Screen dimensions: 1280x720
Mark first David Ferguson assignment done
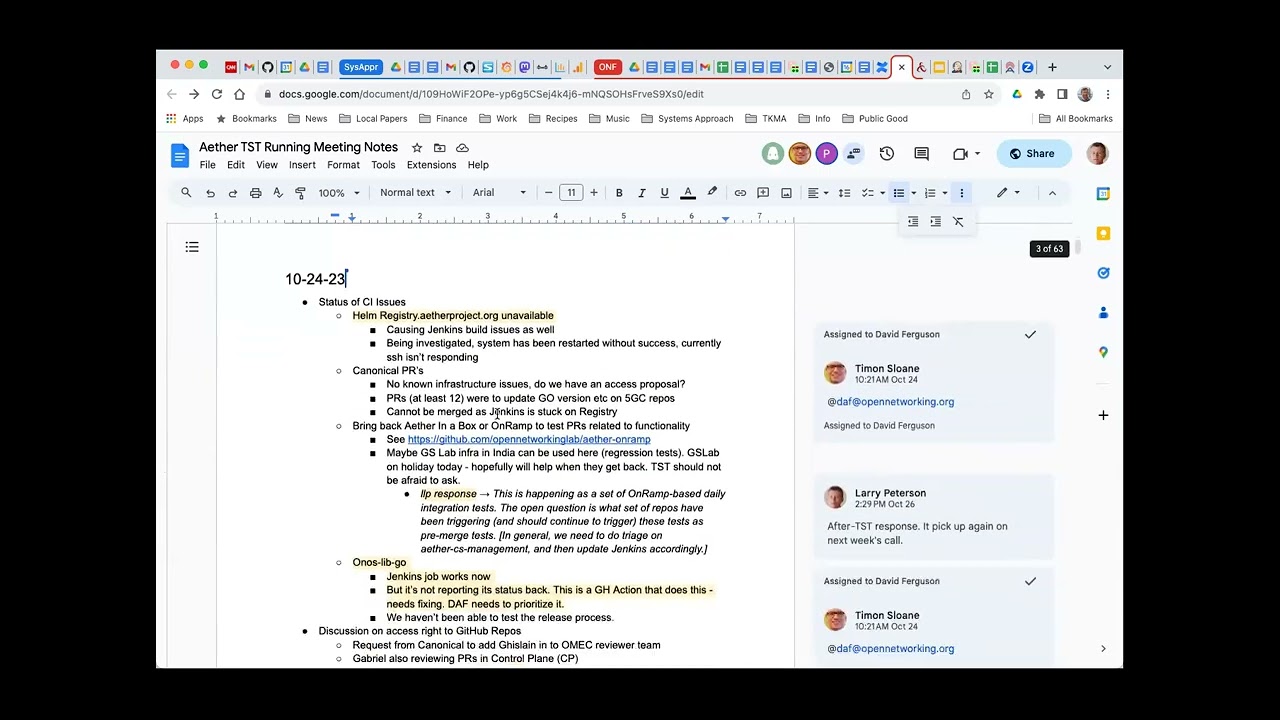tap(1030, 334)
